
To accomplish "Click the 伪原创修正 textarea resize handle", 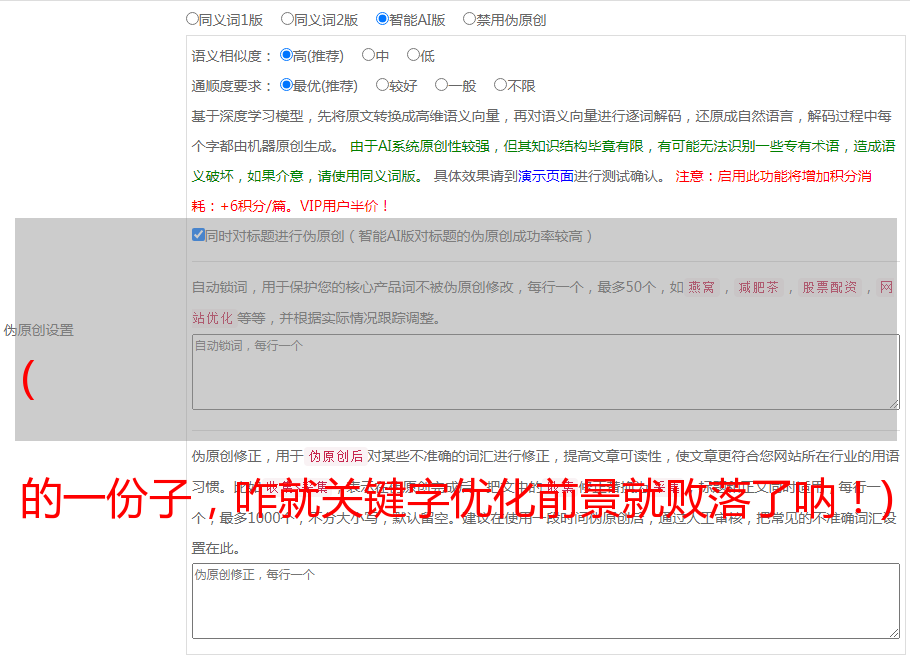I will (893, 632).
